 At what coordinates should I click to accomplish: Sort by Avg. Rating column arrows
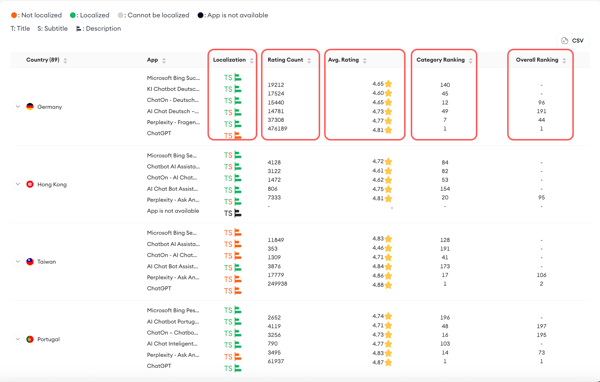365,60
